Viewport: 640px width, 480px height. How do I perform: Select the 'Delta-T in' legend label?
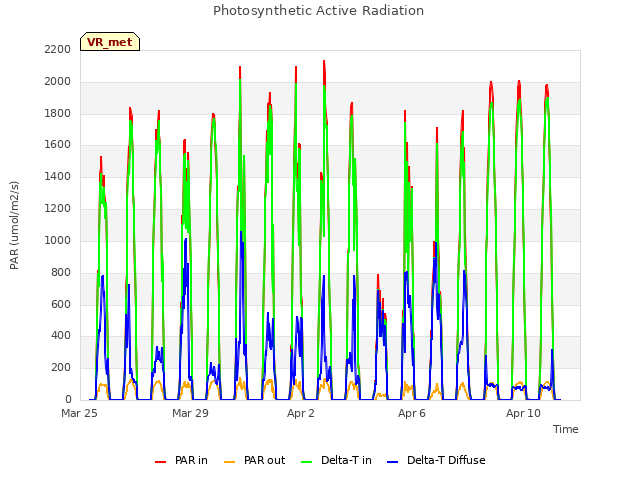pyautogui.click(x=346, y=460)
